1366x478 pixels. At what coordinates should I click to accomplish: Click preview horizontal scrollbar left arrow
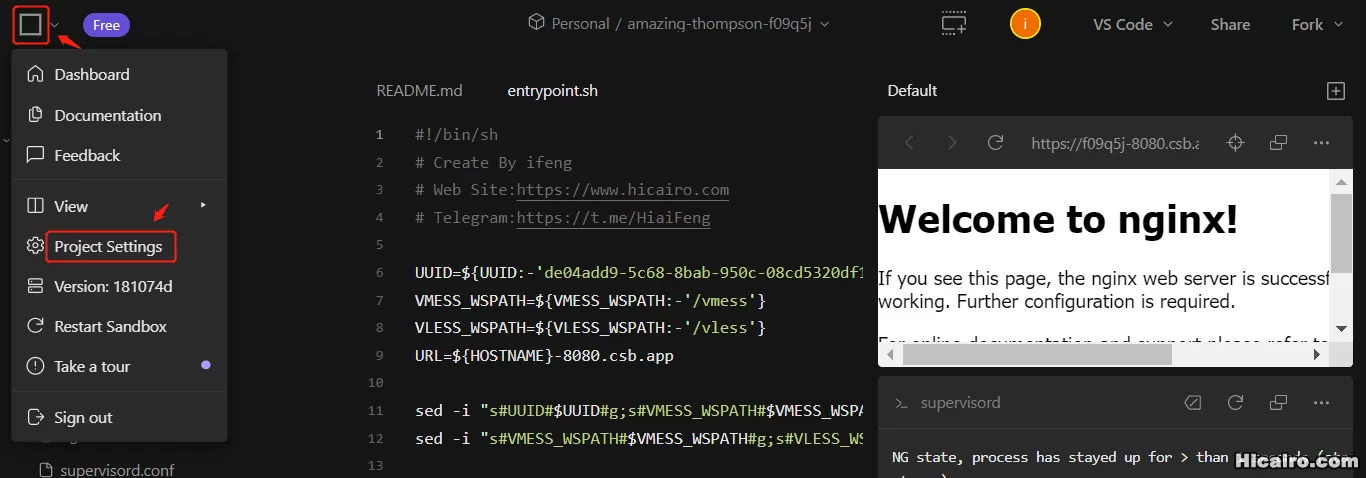point(889,353)
